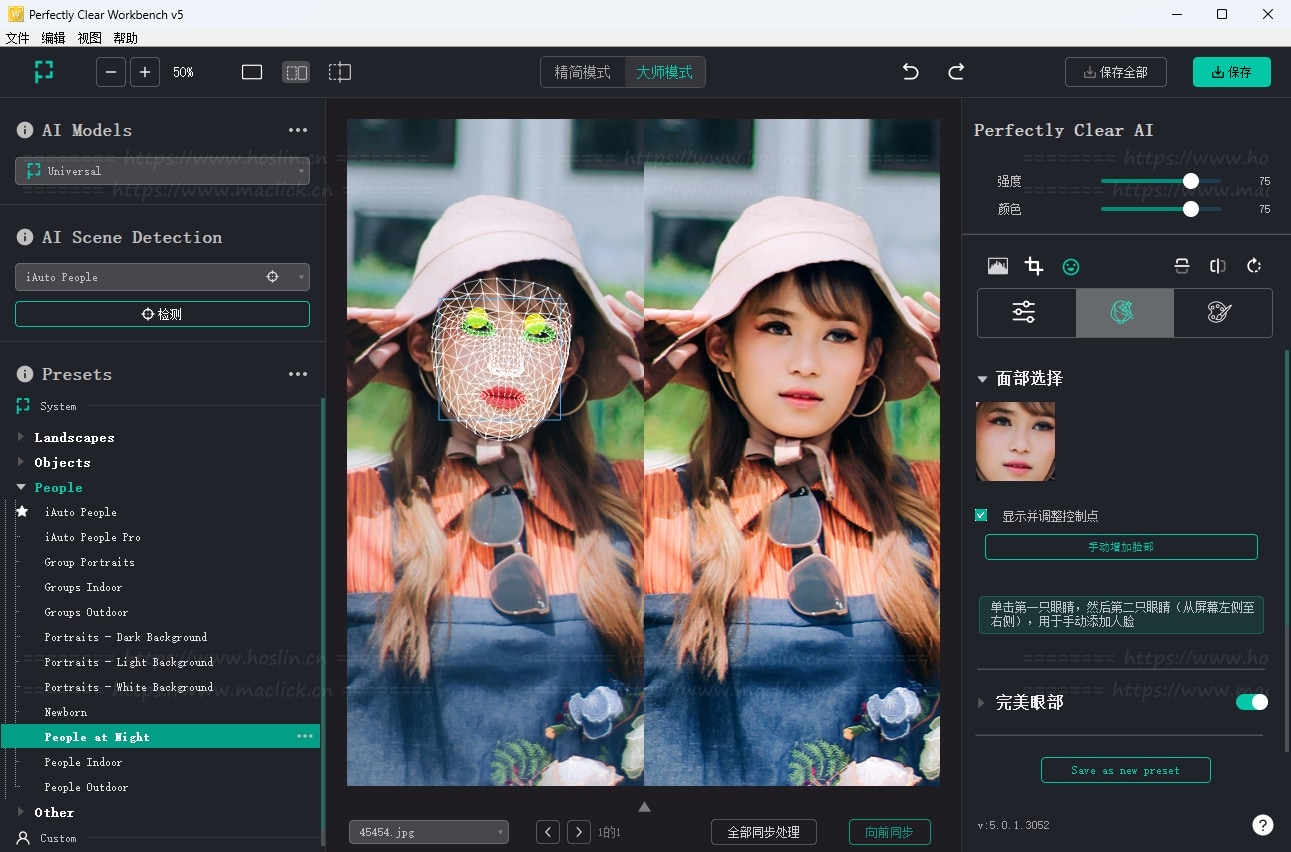
Task: Open the Universal AI model dropdown
Action: click(x=162, y=171)
